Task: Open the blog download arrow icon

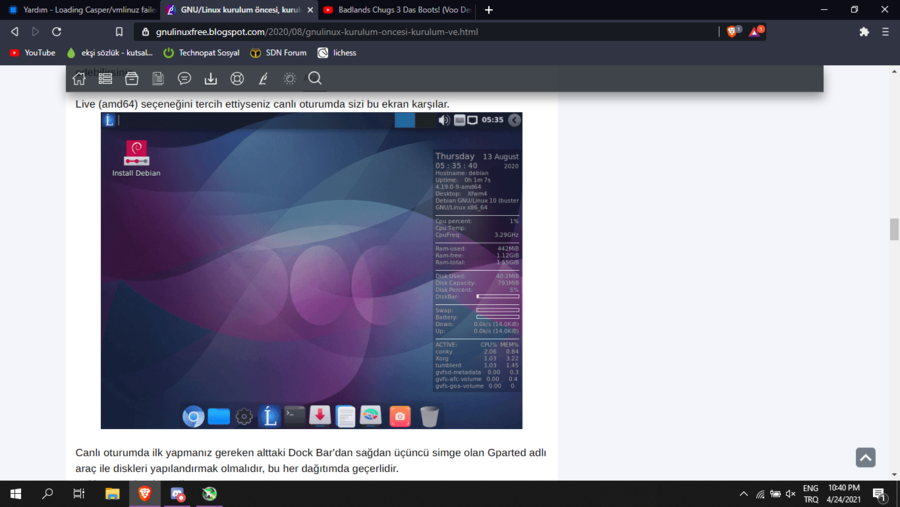Action: click(x=211, y=79)
